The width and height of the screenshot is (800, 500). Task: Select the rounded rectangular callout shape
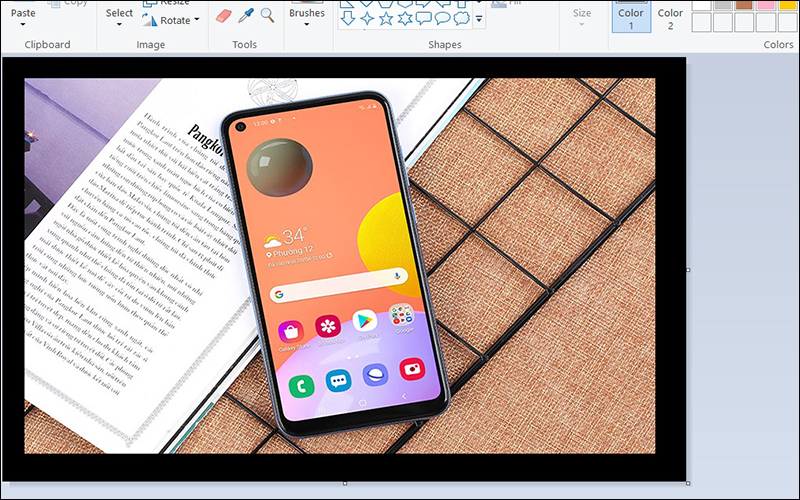point(424,18)
